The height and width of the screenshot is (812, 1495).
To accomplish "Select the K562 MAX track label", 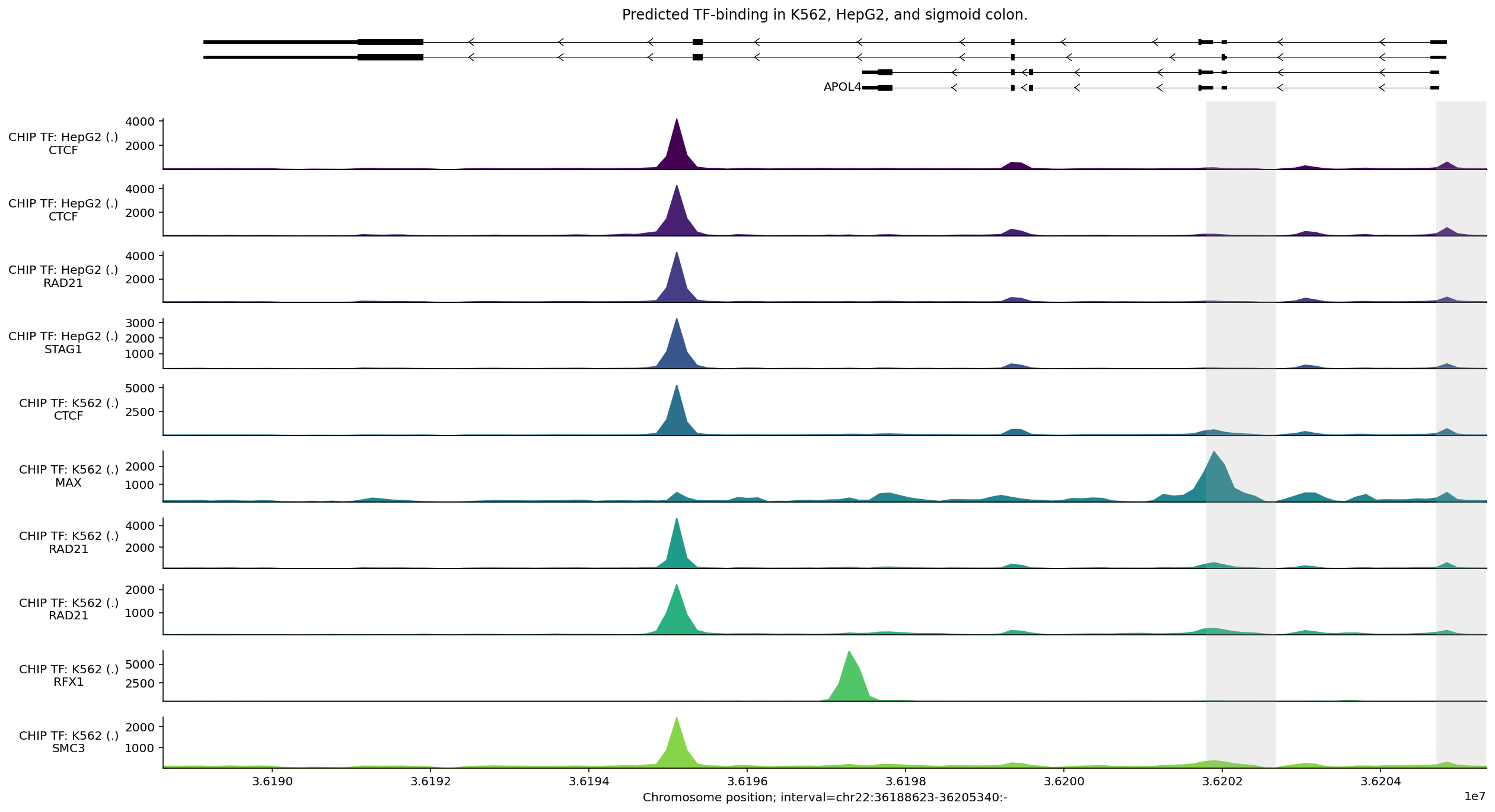I will tap(68, 476).
